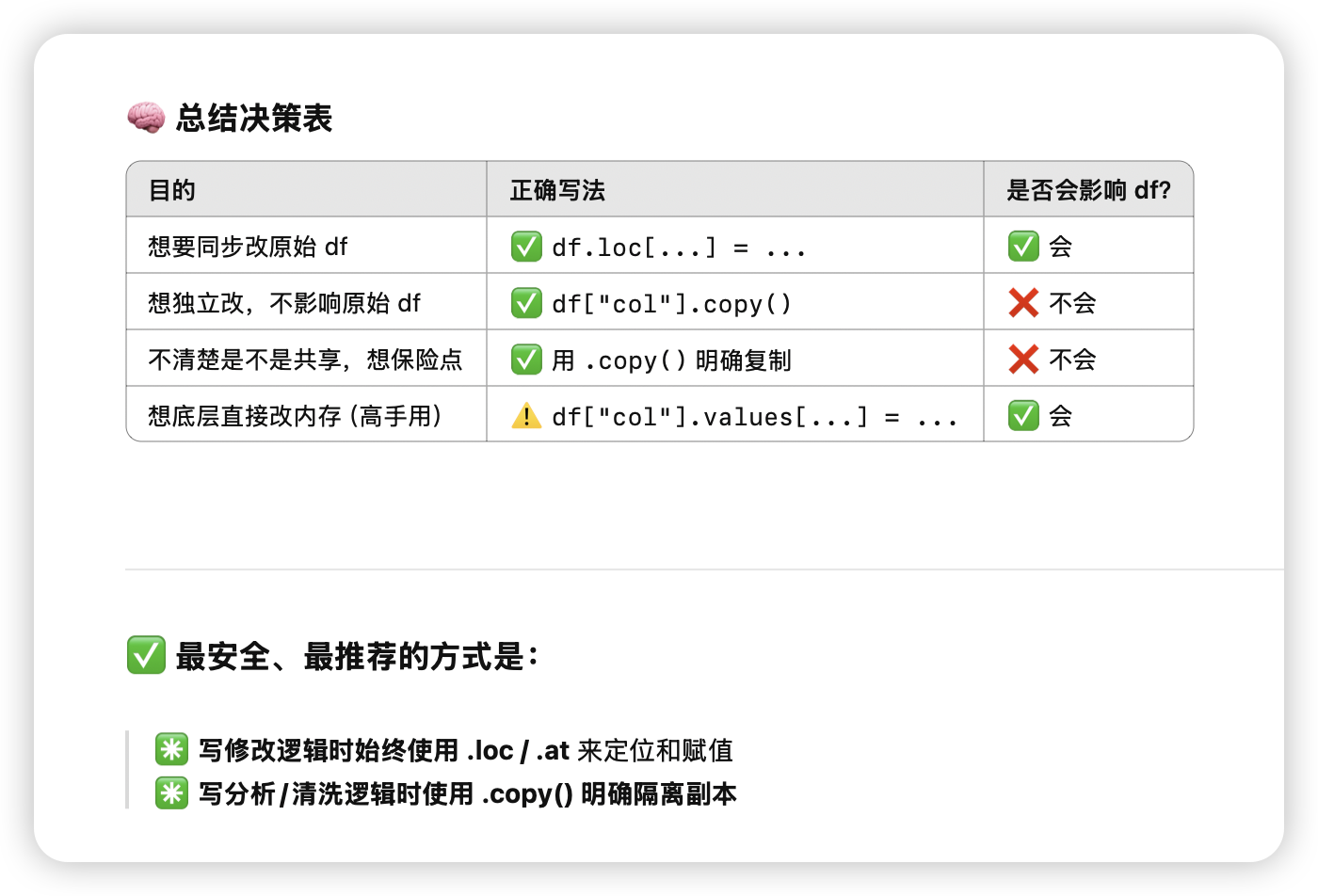
Task: Click red cross in 想独立改 row
Action: pyautogui.click(x=1023, y=303)
